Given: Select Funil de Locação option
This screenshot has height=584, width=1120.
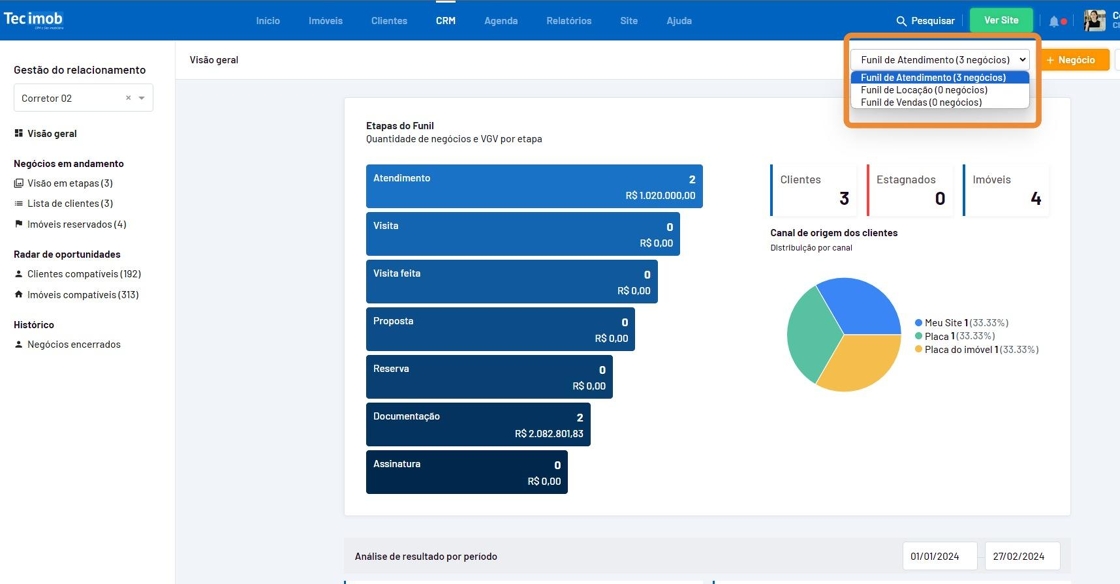Looking at the screenshot, I should pyautogui.click(x=923, y=90).
